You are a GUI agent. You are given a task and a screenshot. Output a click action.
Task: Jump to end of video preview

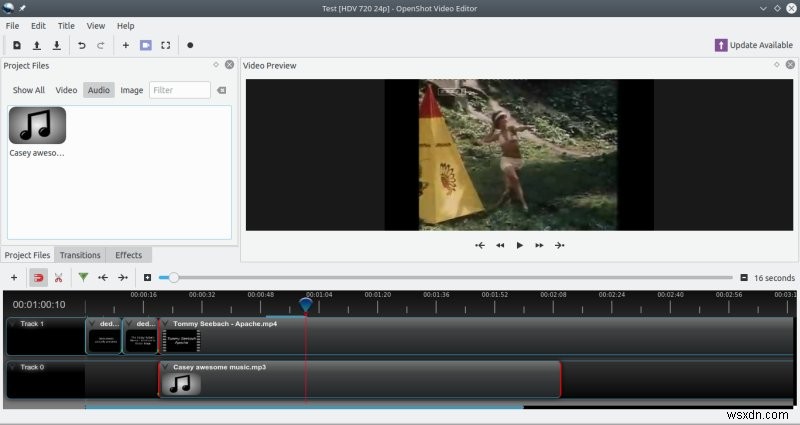pyautogui.click(x=560, y=245)
